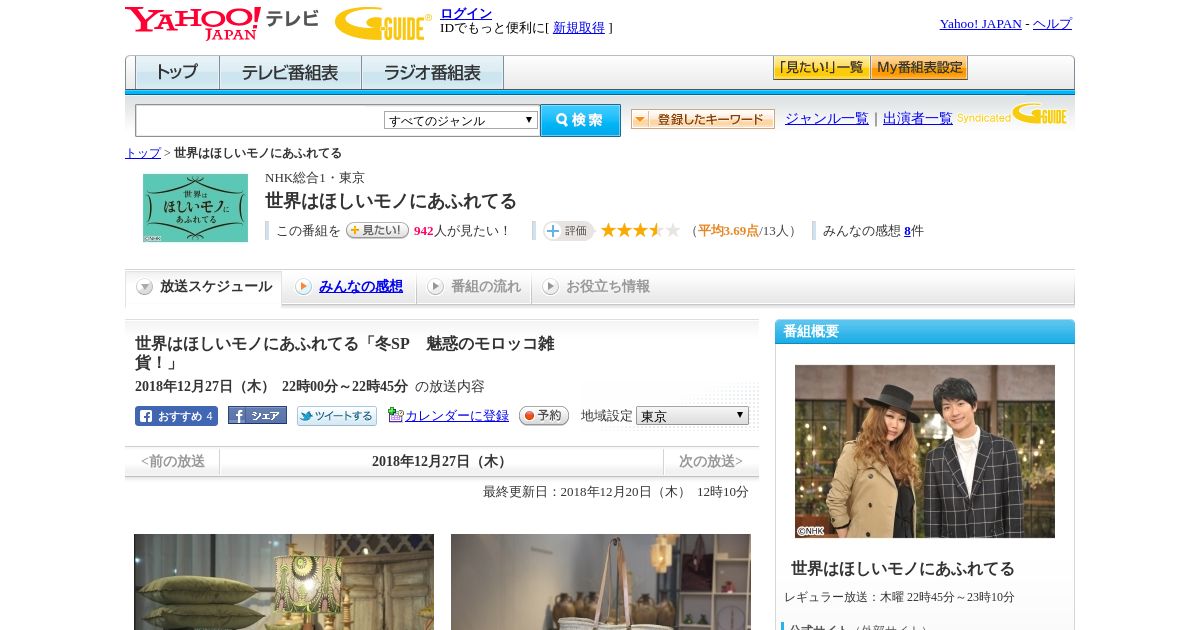
Task: Open the ジャンル一覧 link
Action: tap(827, 118)
